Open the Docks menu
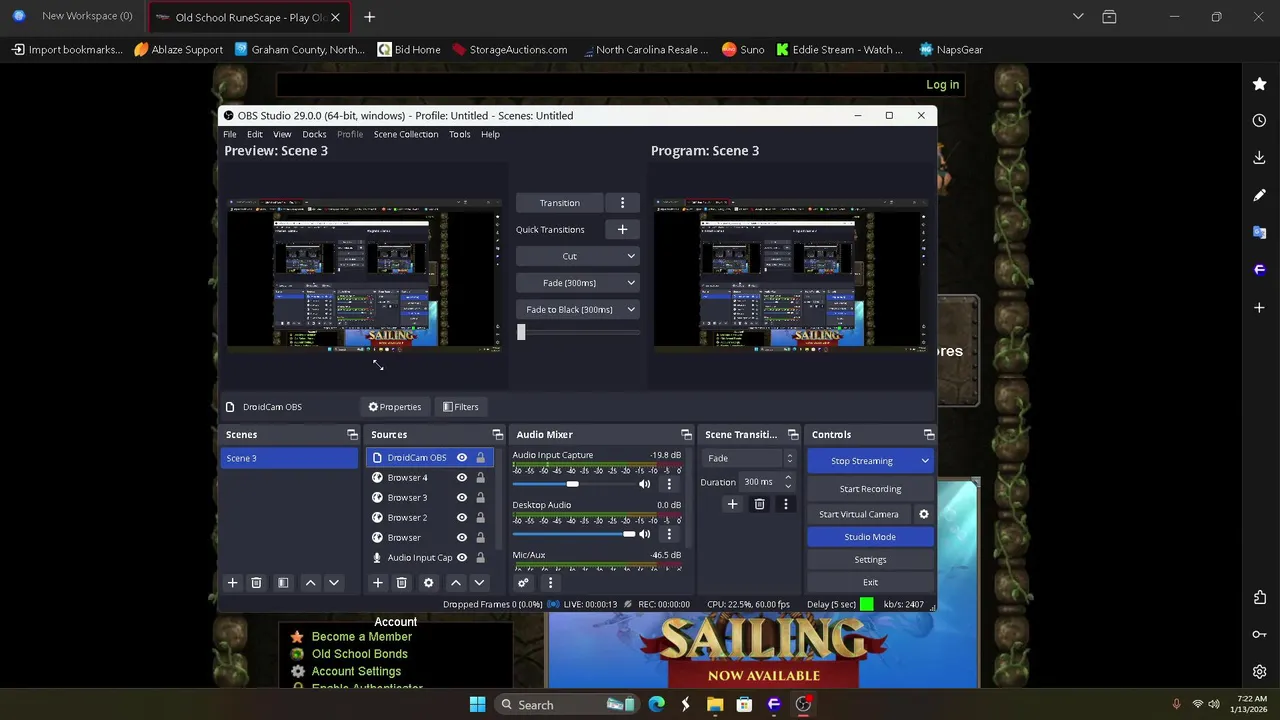 coord(314,134)
